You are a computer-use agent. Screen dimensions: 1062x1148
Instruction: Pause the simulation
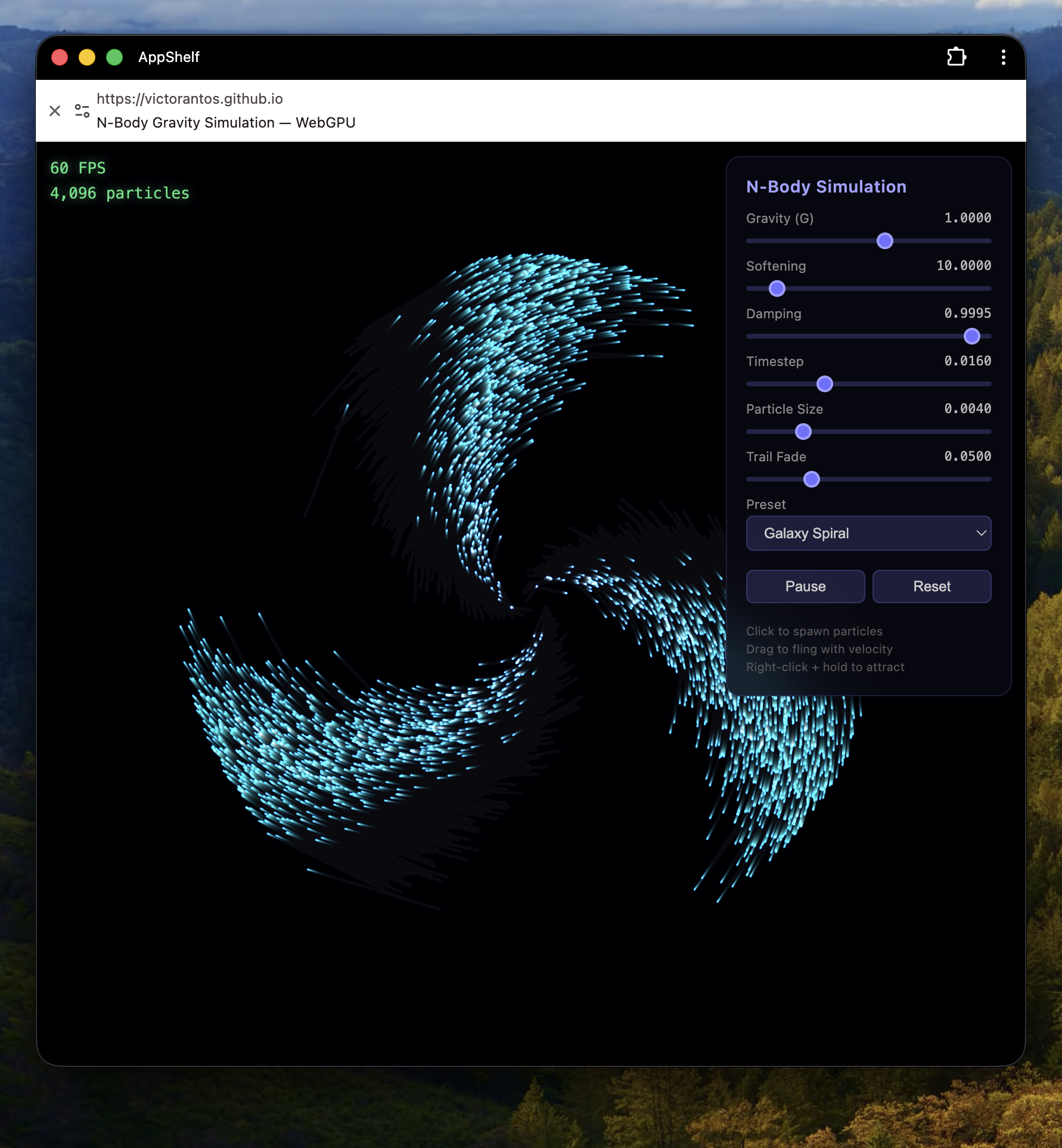coord(805,587)
